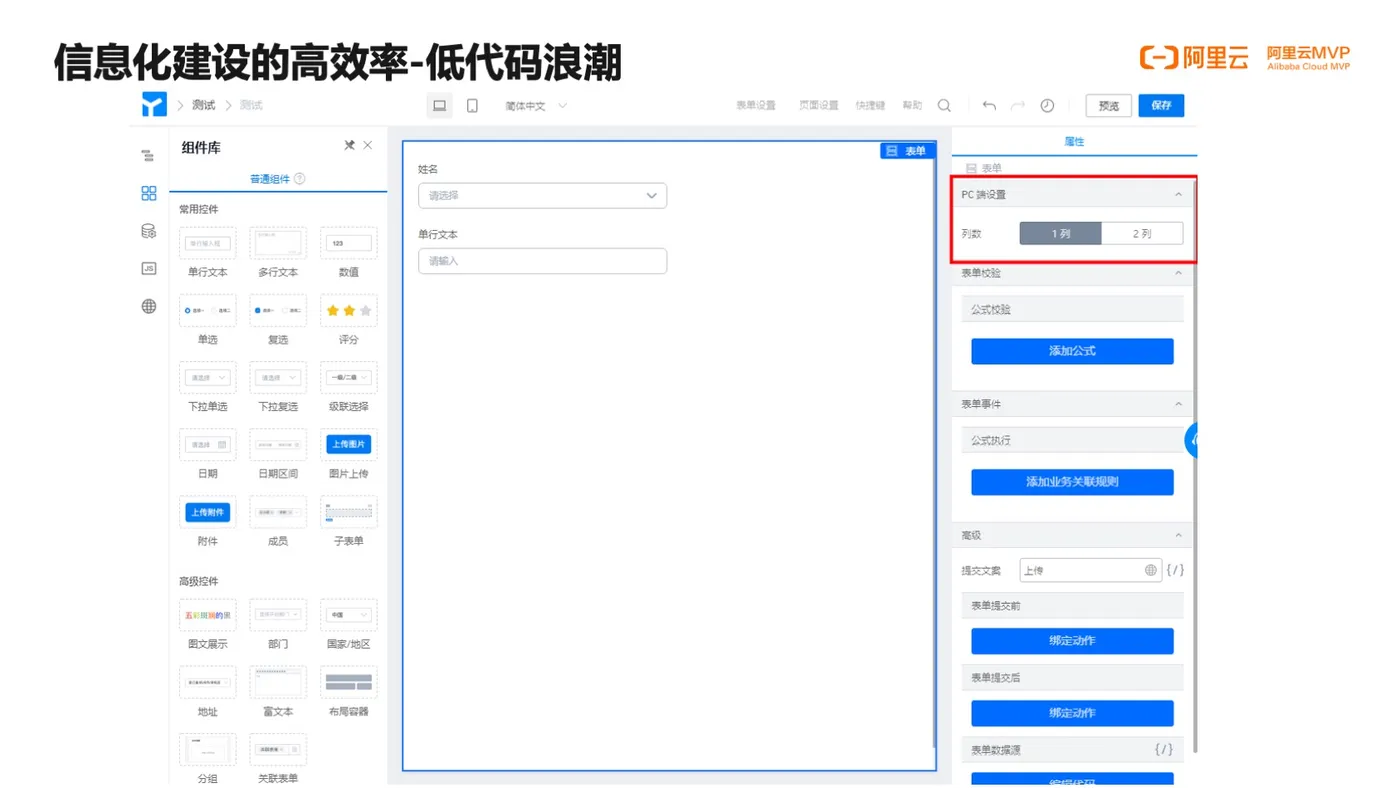Click the 保存 button
Screen dimensions: 1400x788
coord(1161,105)
